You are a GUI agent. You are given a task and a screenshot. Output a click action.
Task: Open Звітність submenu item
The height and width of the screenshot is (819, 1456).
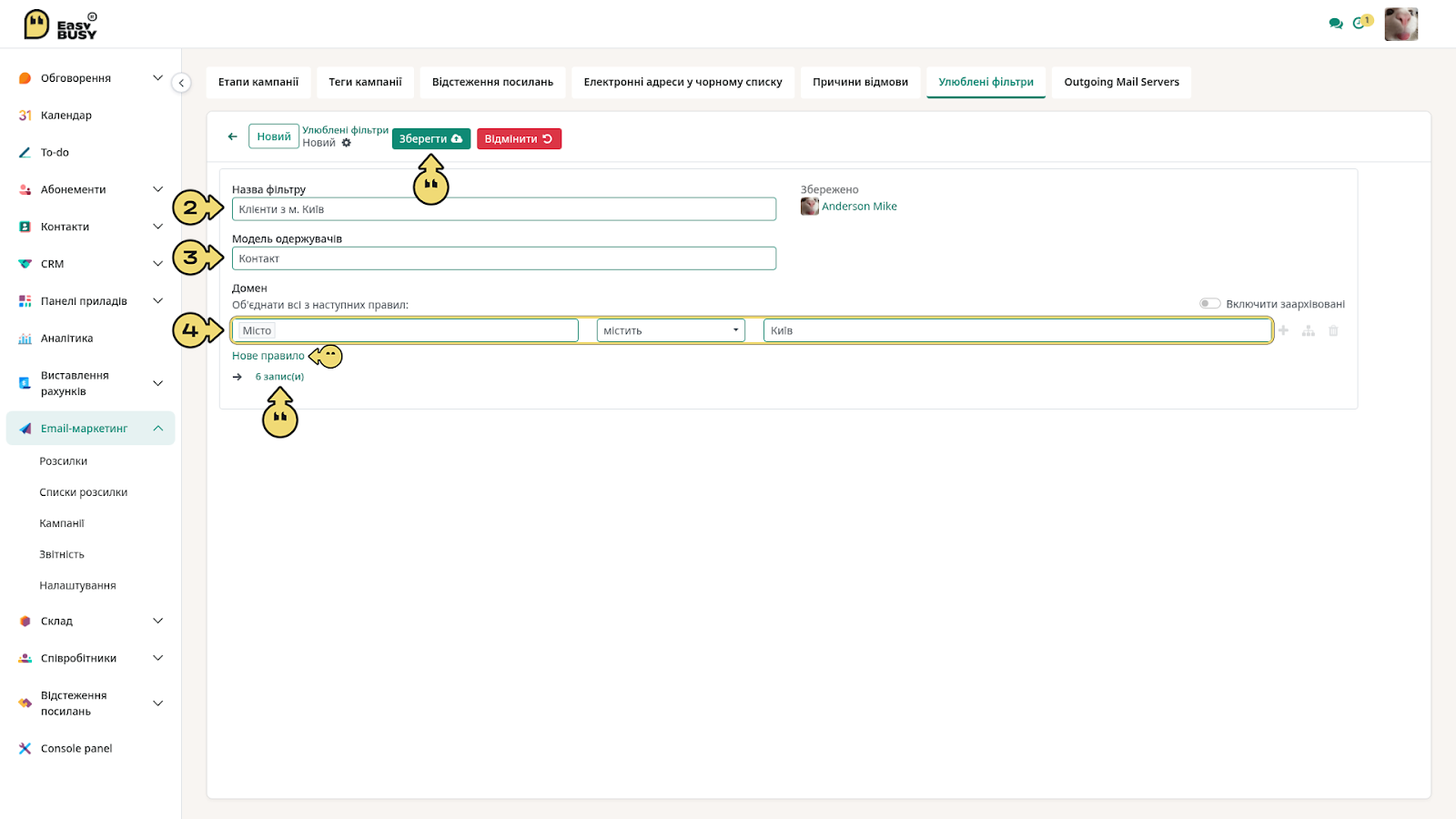click(x=62, y=554)
